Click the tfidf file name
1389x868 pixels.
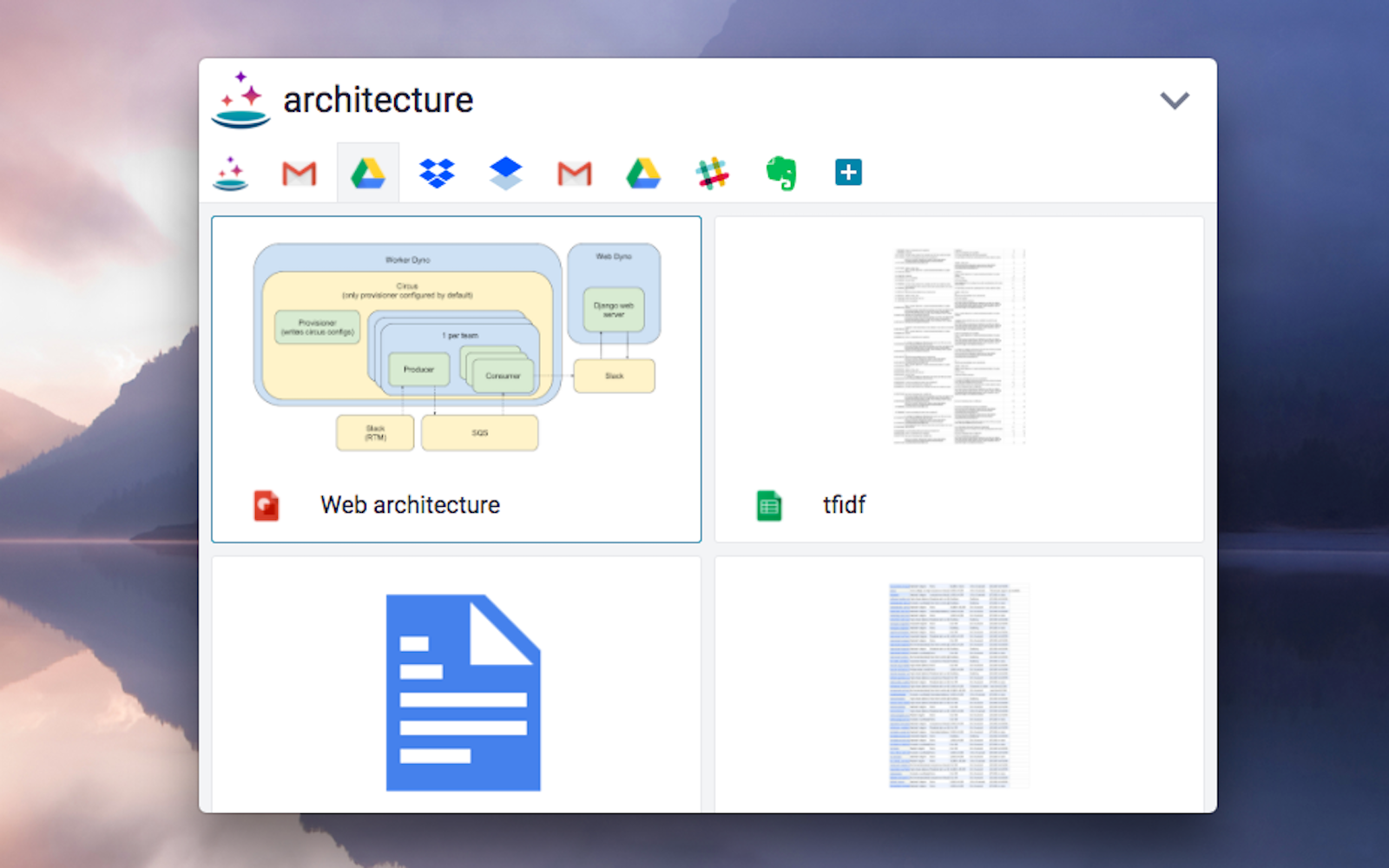(844, 504)
